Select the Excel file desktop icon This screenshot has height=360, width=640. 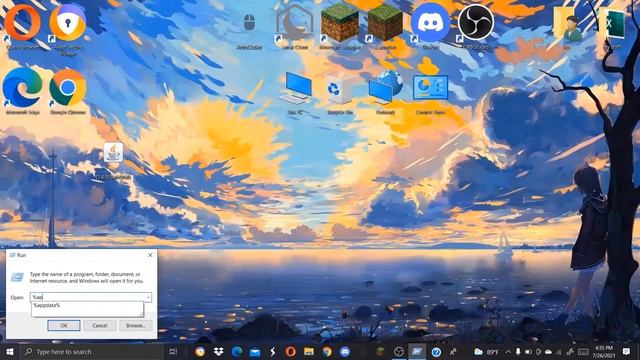click(x=612, y=28)
